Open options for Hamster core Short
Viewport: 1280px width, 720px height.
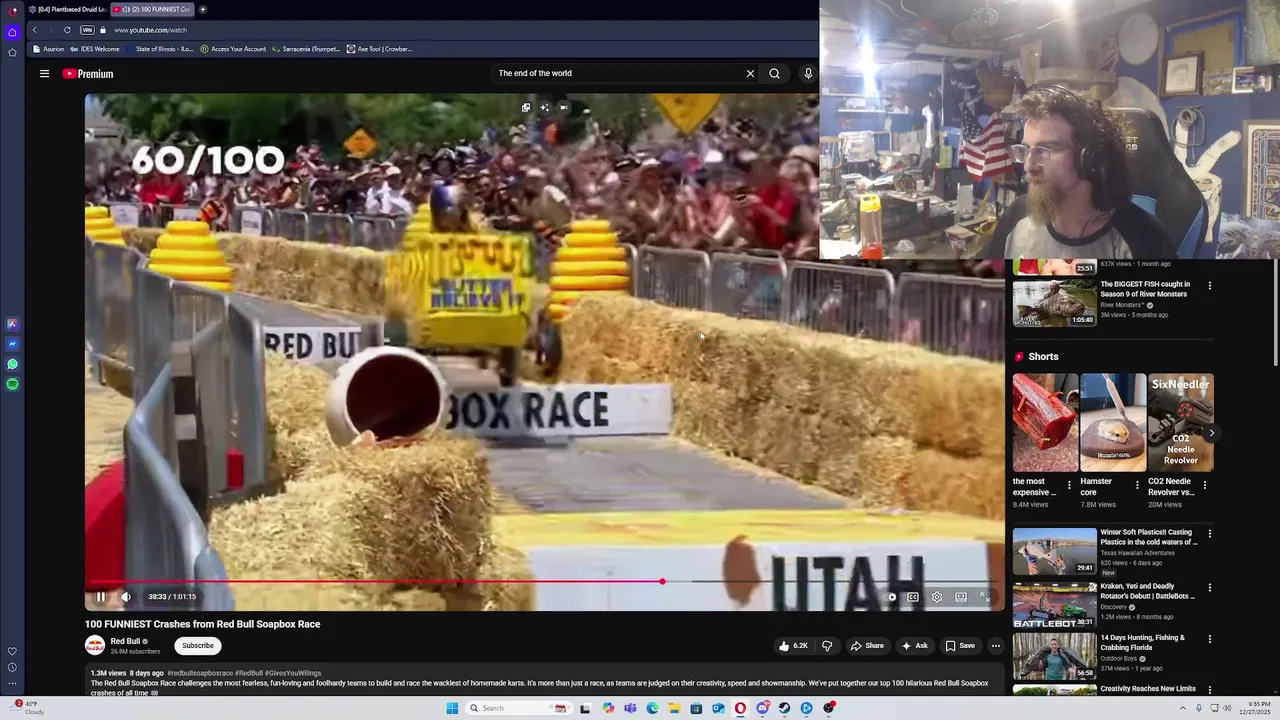(1137, 485)
